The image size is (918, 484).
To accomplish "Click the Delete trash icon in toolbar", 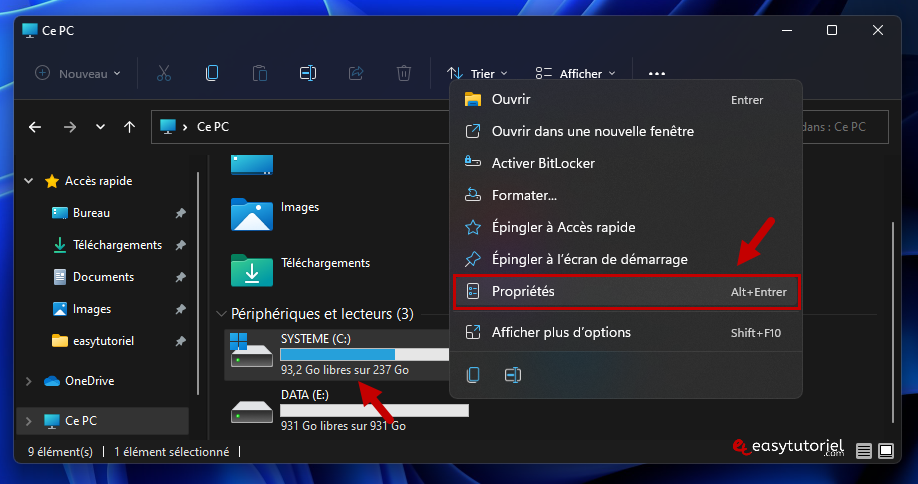I will click(404, 73).
